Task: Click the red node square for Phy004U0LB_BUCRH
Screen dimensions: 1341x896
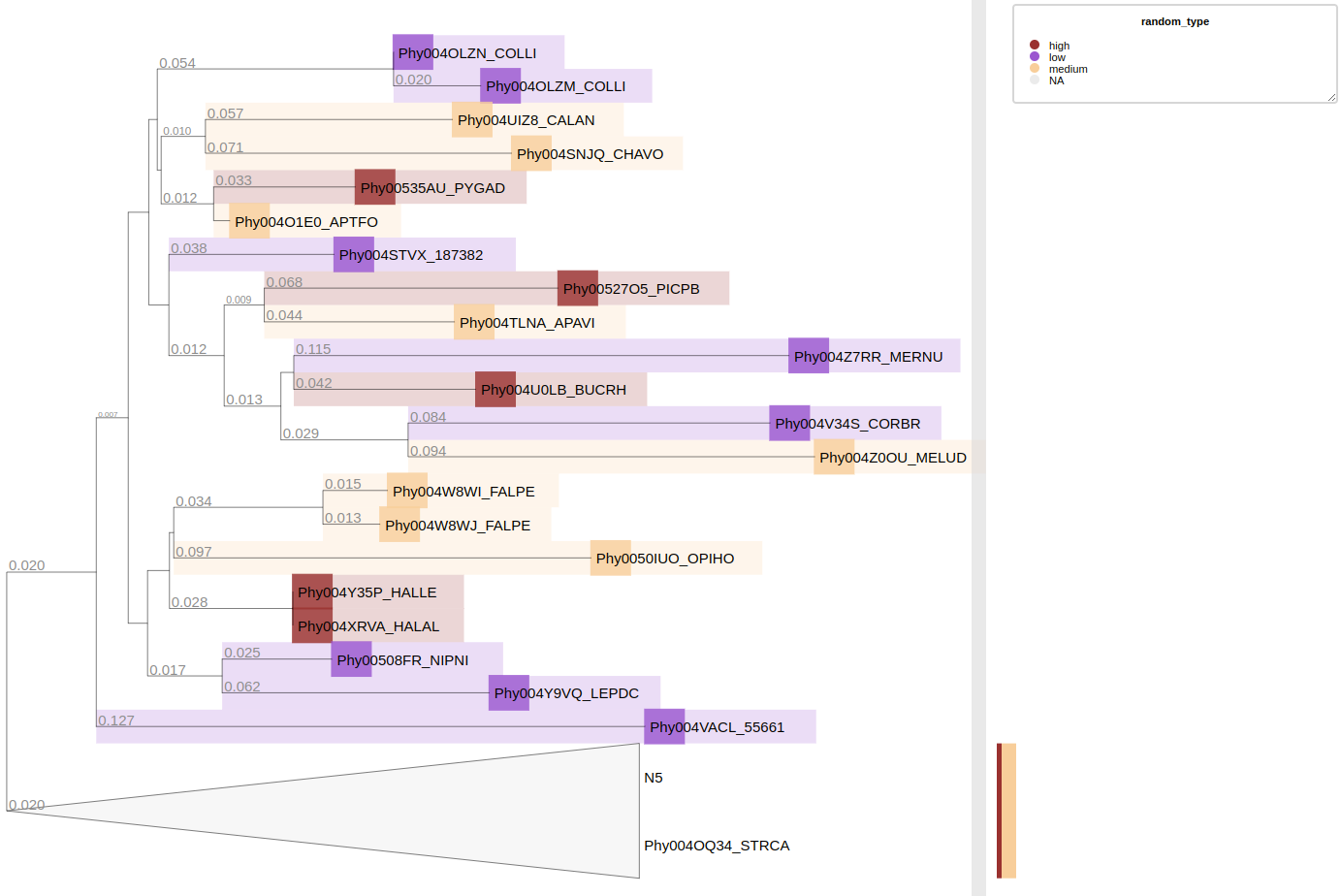Action: coord(495,390)
